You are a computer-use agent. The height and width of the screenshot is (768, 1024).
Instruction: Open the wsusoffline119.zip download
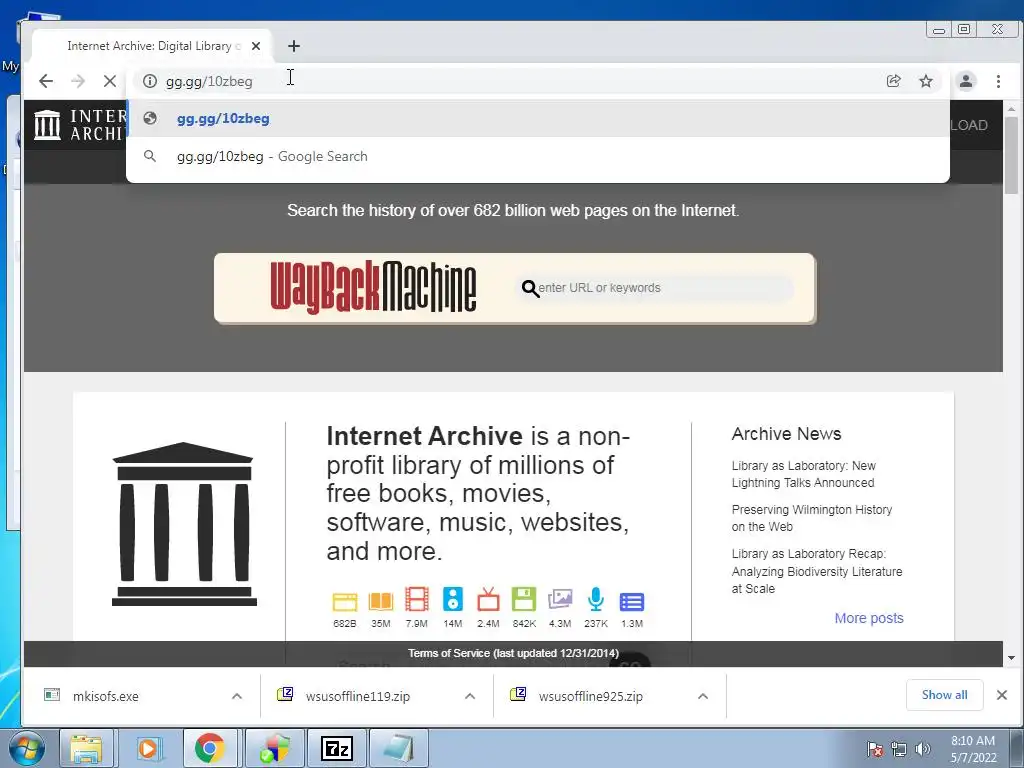point(358,696)
